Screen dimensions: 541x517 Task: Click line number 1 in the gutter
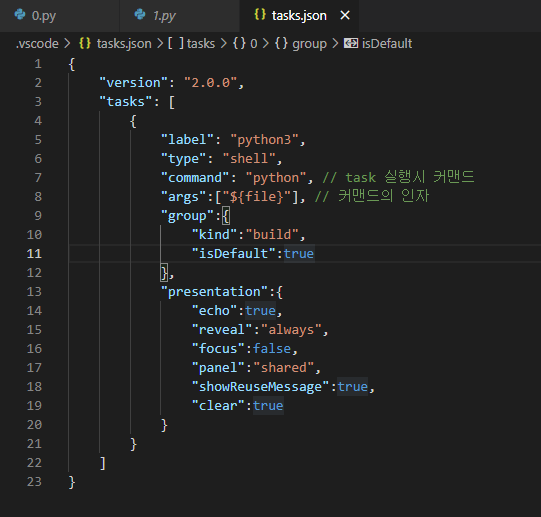[38, 64]
